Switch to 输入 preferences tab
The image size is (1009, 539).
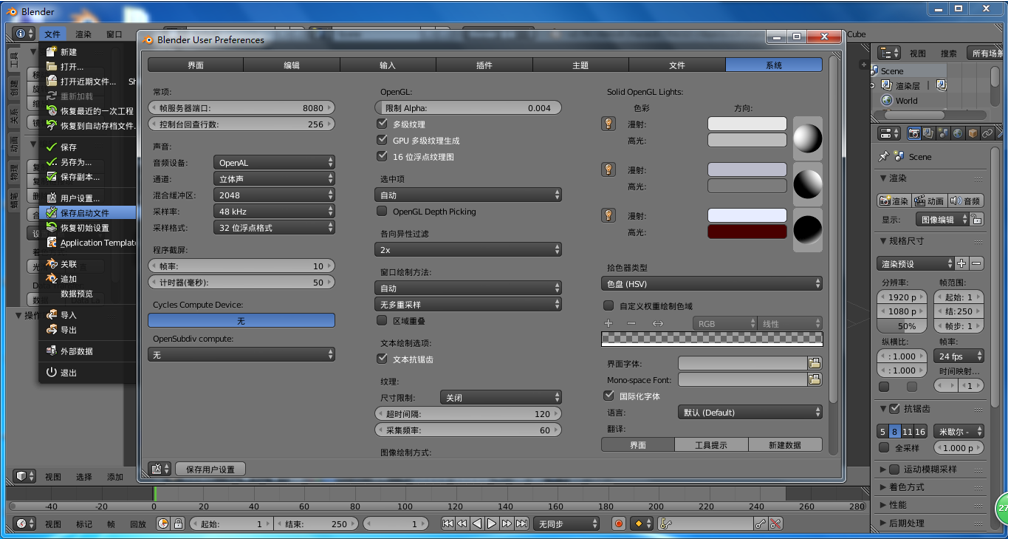388,65
